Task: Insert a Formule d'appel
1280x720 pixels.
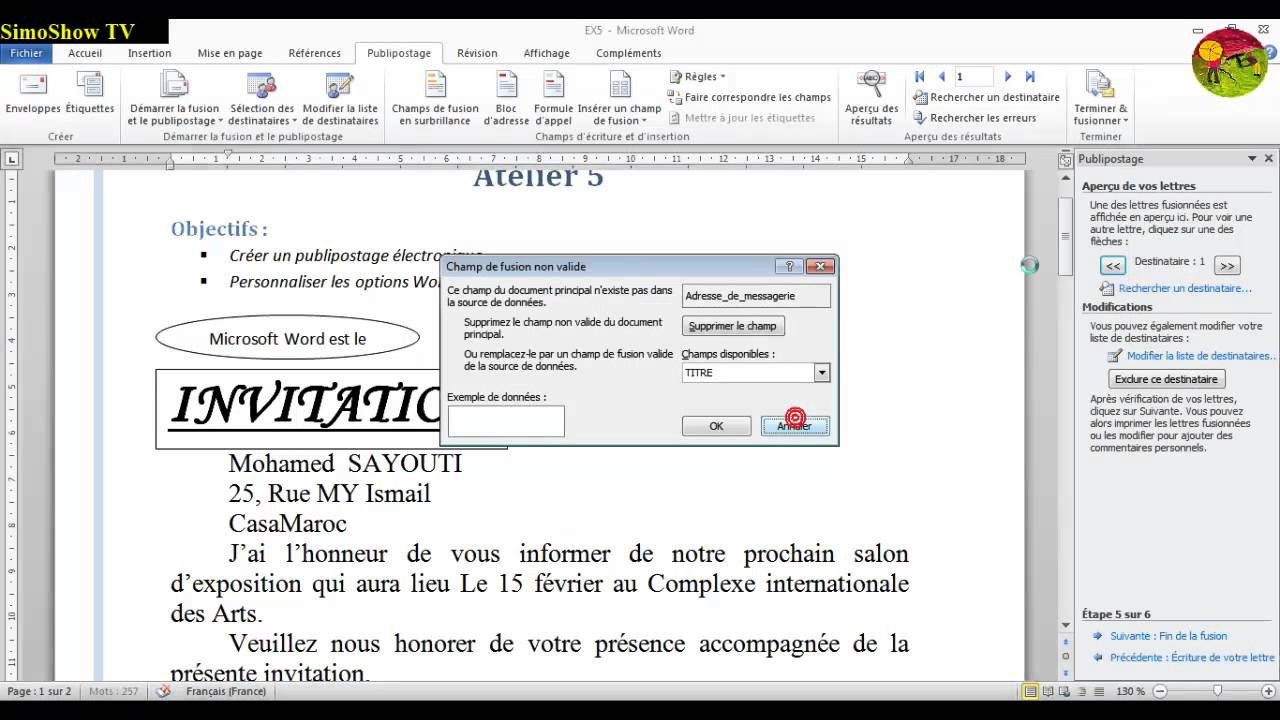Action: 554,99
